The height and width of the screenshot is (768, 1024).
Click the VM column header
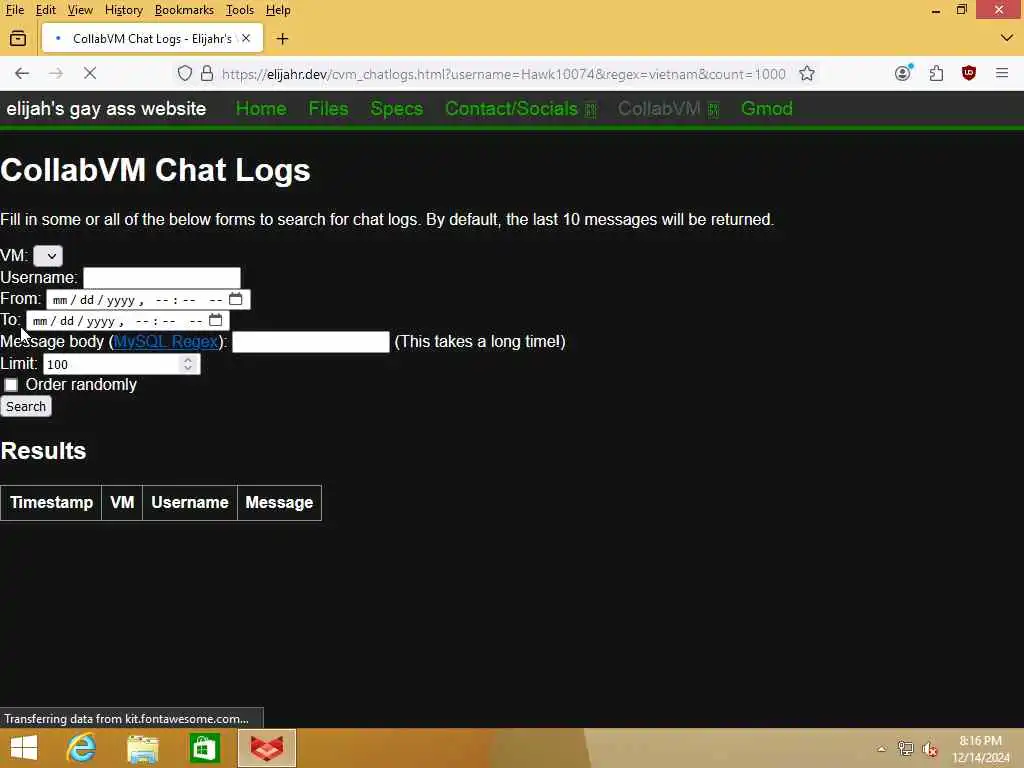point(122,502)
